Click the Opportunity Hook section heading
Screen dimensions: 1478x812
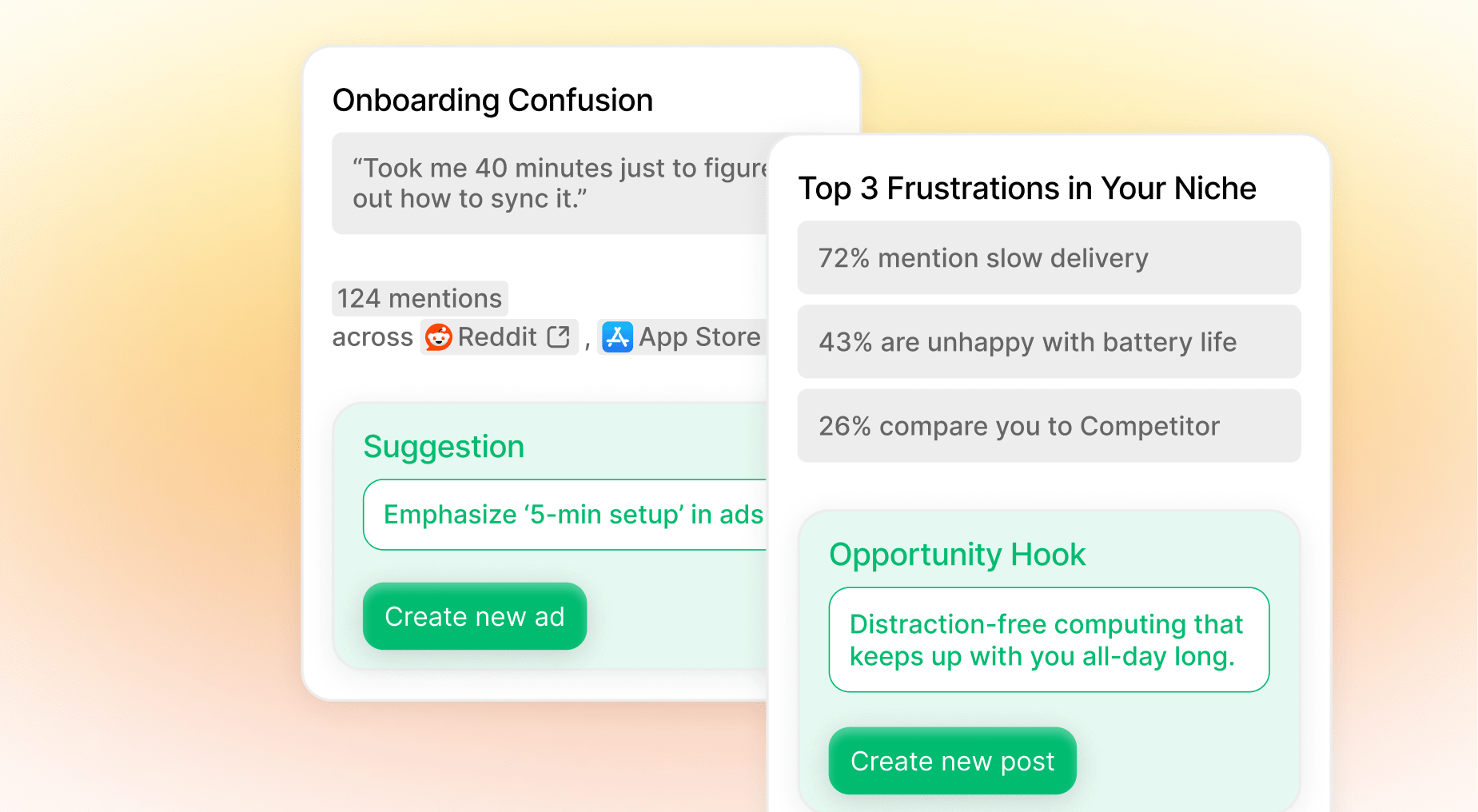coord(957,554)
